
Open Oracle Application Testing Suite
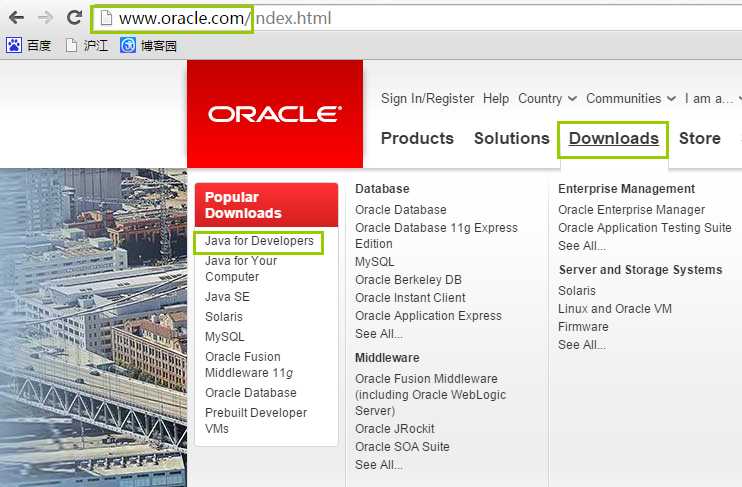point(645,228)
